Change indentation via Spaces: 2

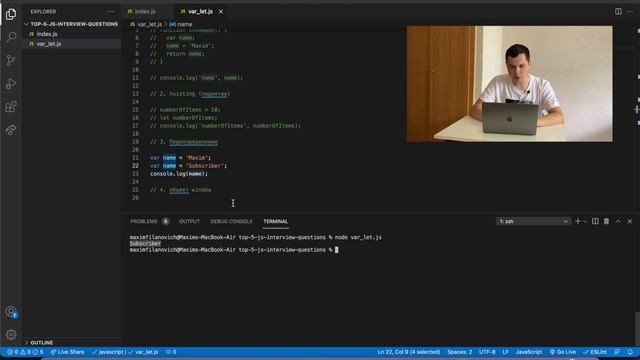(x=460, y=352)
